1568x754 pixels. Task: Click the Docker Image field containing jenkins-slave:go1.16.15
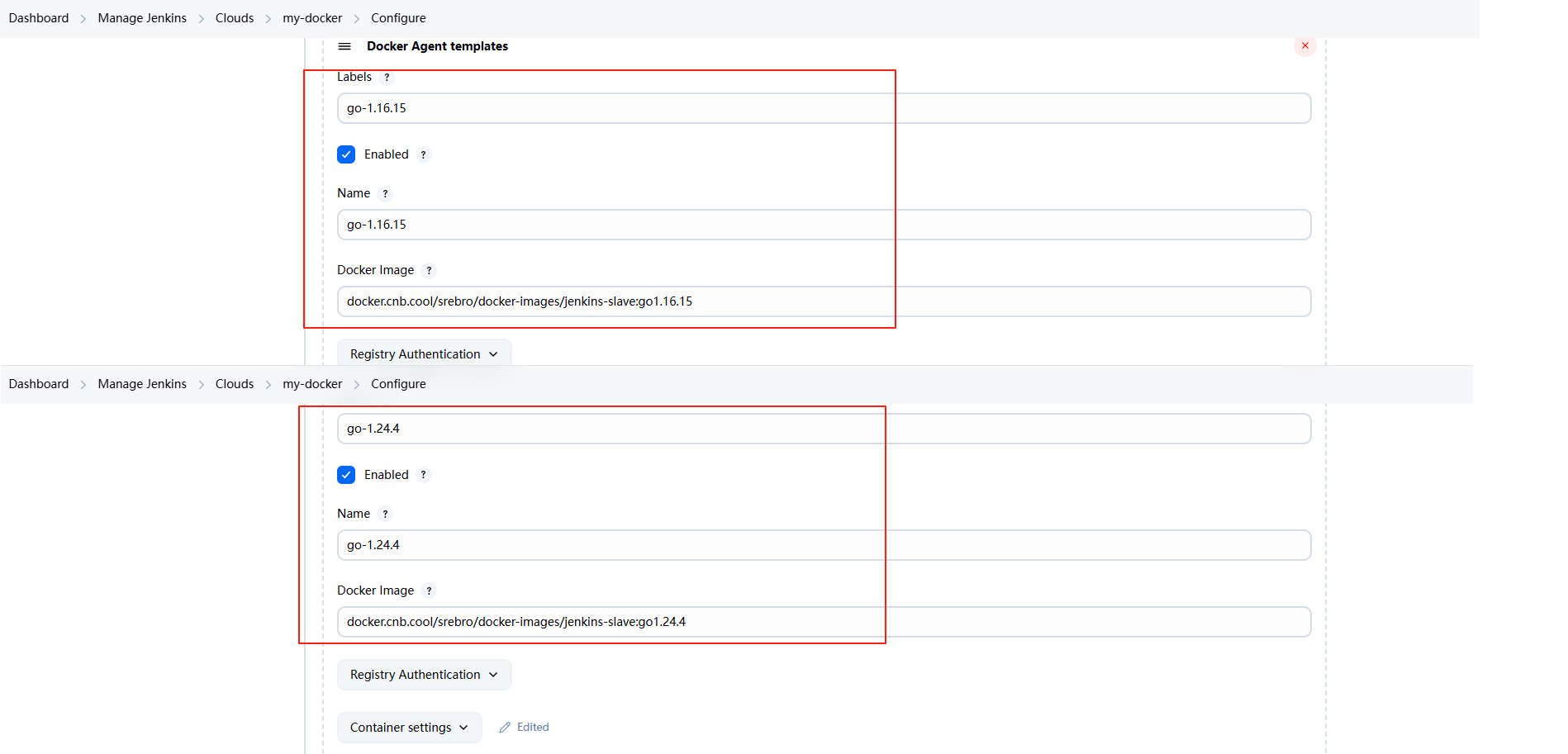coord(823,301)
